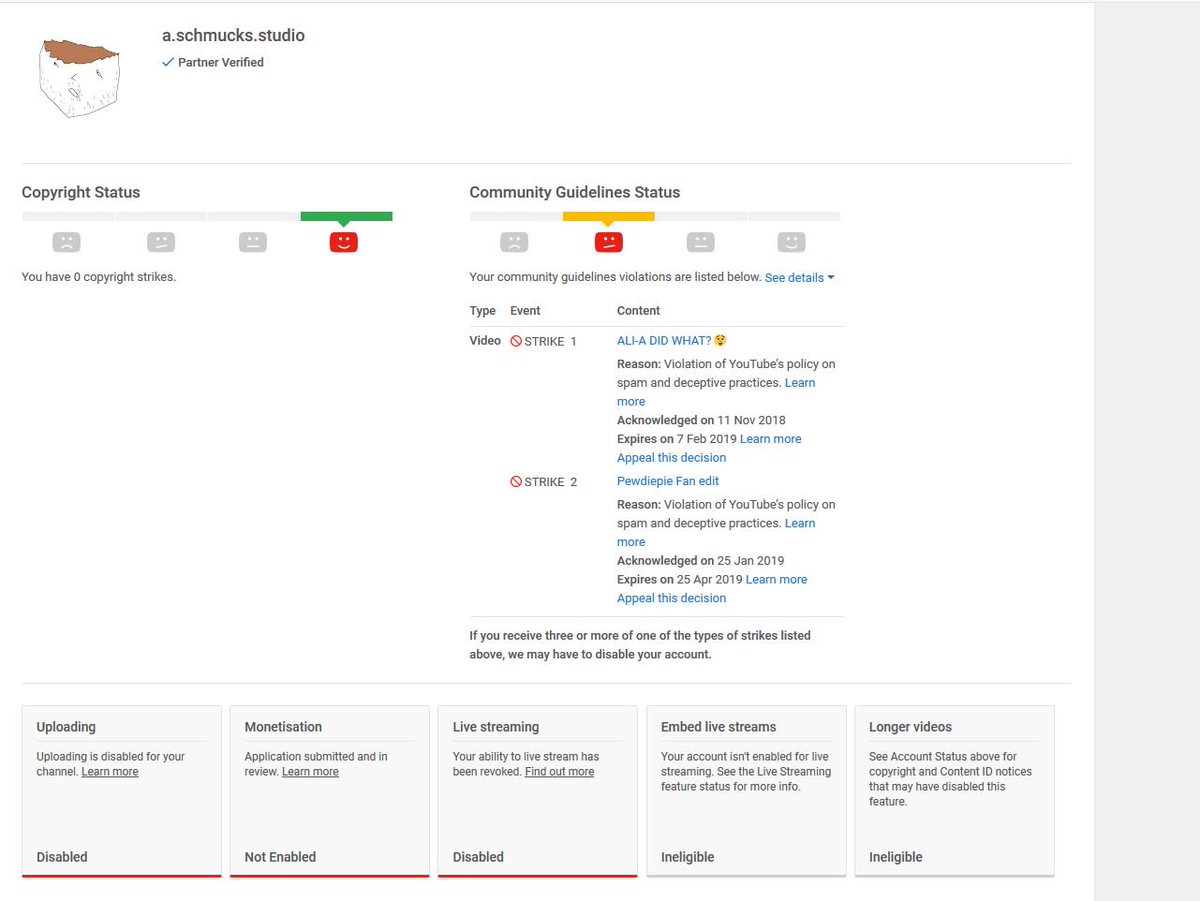Screen dimensions: 1200x901
Task: Click the Community Guidelines Status heading
Action: [x=575, y=192]
